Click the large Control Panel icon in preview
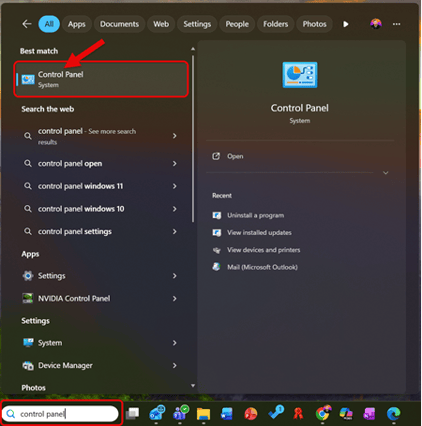The height and width of the screenshot is (426, 422). [300, 75]
